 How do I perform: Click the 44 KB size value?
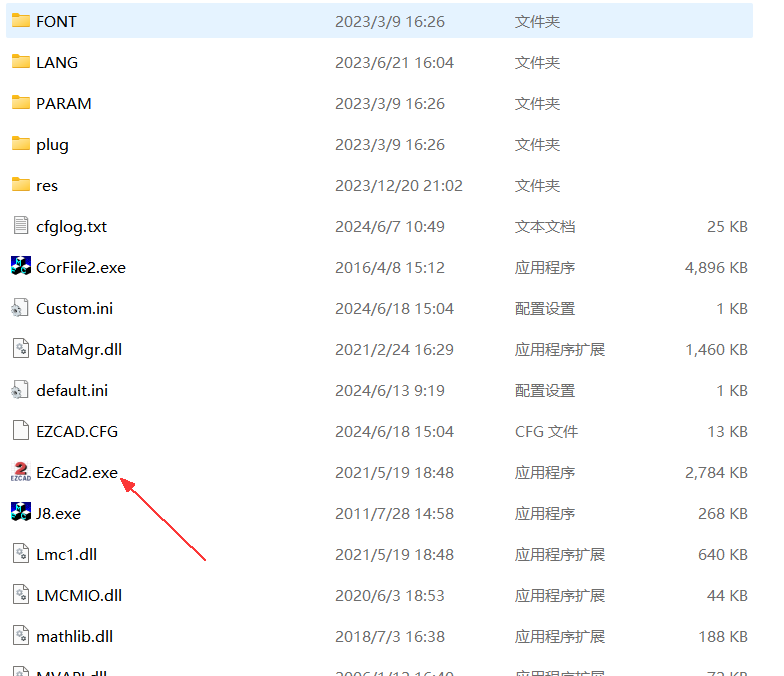pos(728,596)
